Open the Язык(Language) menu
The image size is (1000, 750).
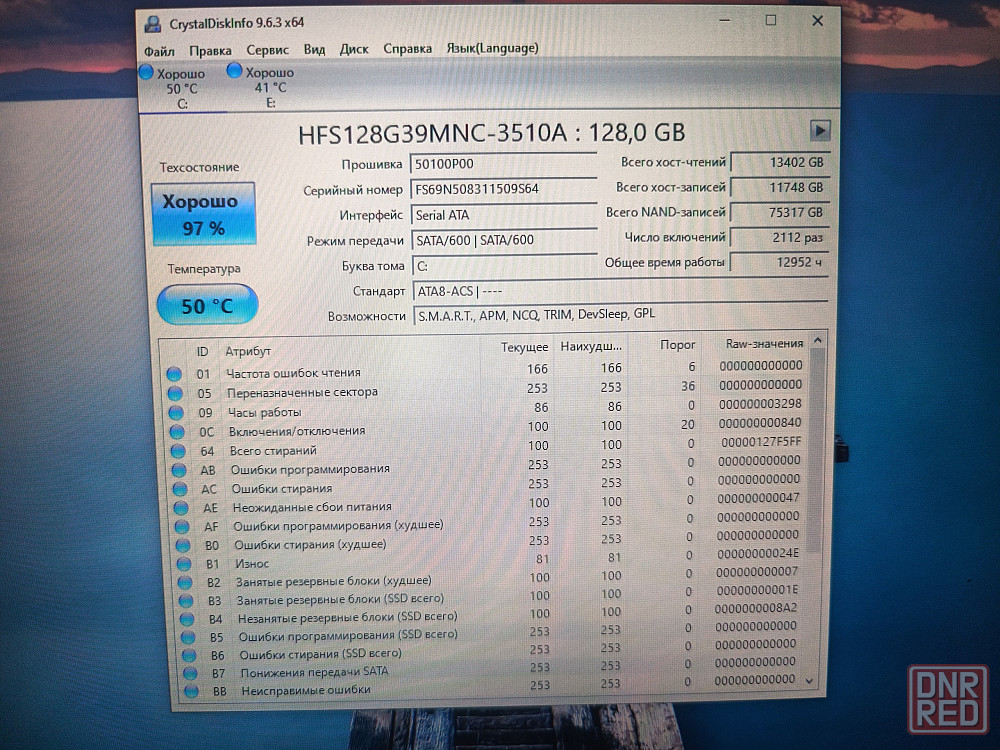(x=492, y=48)
